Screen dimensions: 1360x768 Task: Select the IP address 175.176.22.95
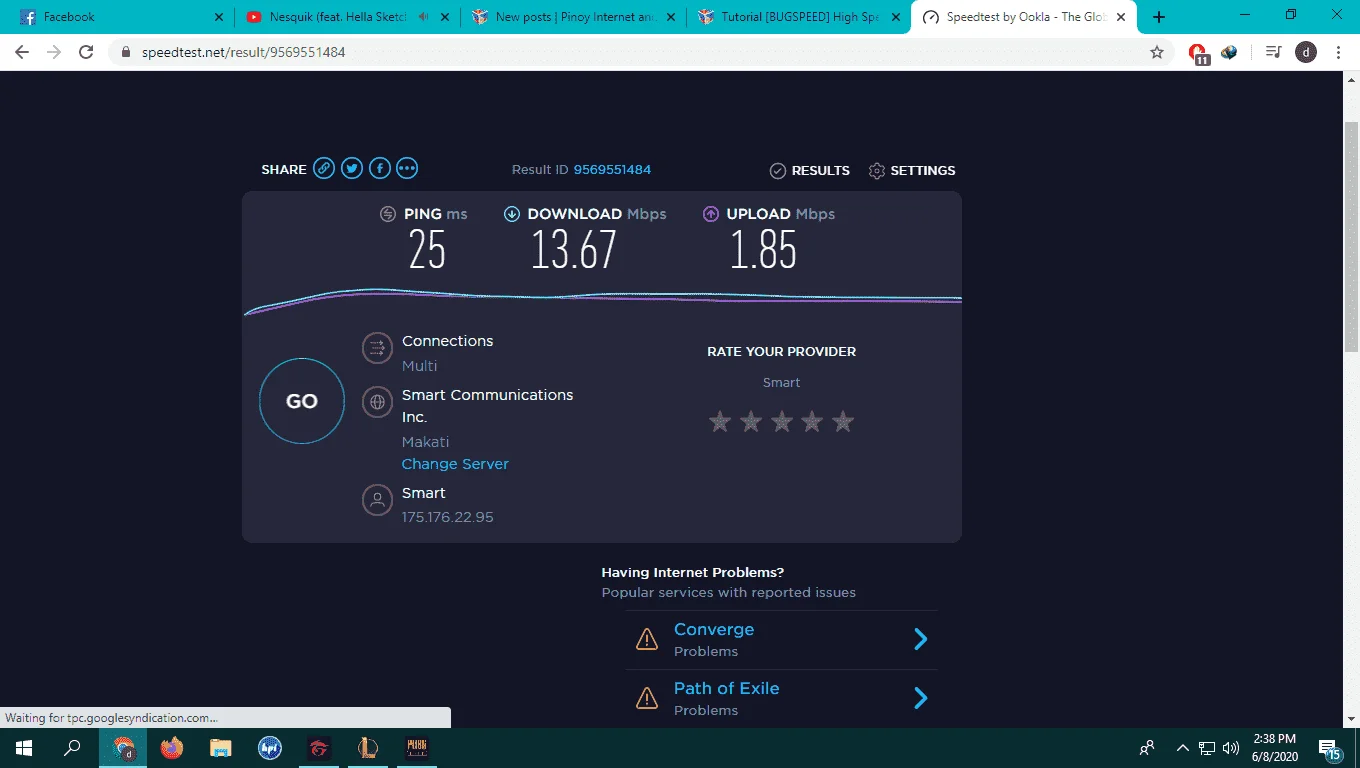(x=448, y=517)
